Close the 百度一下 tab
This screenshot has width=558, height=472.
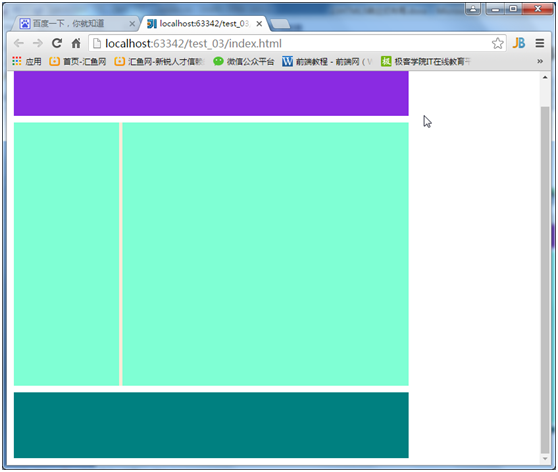coord(132,24)
